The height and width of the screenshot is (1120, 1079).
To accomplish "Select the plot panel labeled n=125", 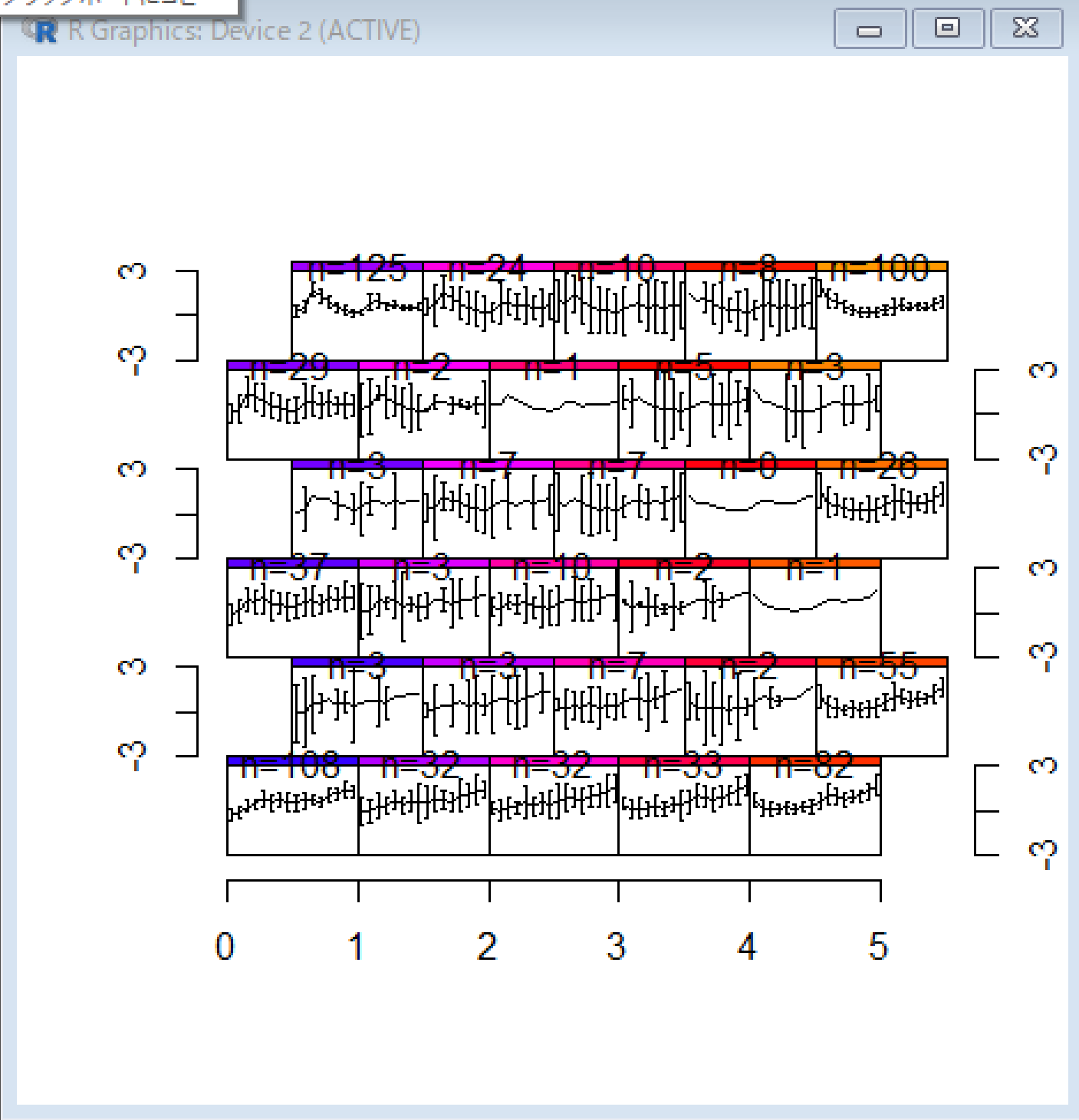I will (x=357, y=314).
